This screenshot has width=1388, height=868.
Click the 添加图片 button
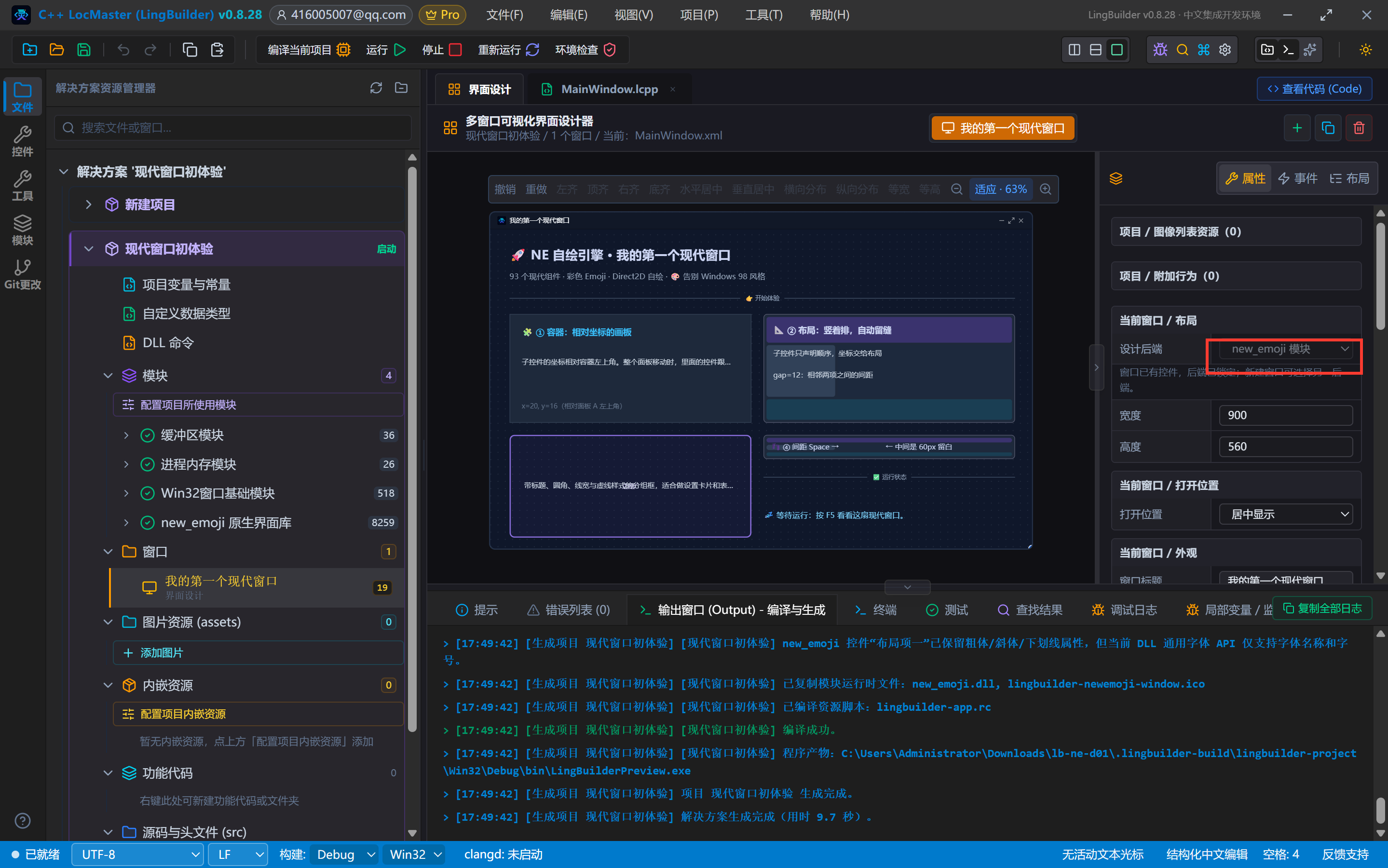(258, 653)
